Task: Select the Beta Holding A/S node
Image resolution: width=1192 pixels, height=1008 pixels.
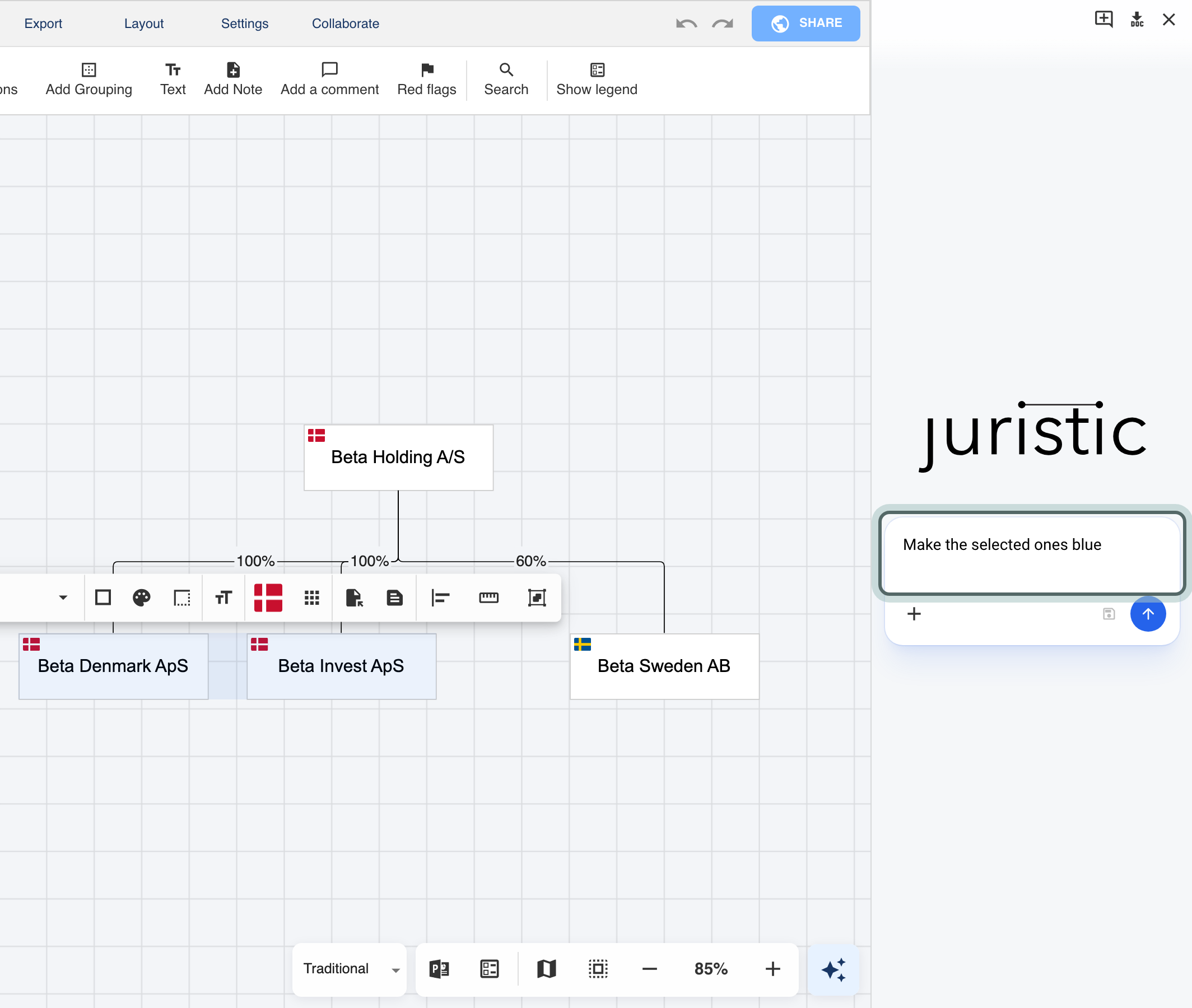Action: pos(398,457)
